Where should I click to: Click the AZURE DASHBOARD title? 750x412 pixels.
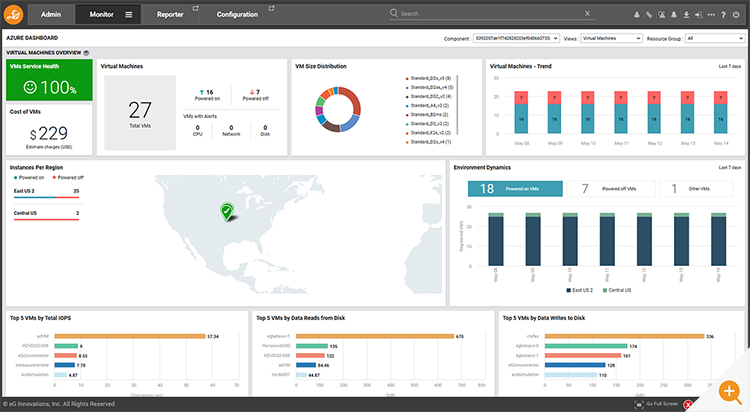click(32, 38)
